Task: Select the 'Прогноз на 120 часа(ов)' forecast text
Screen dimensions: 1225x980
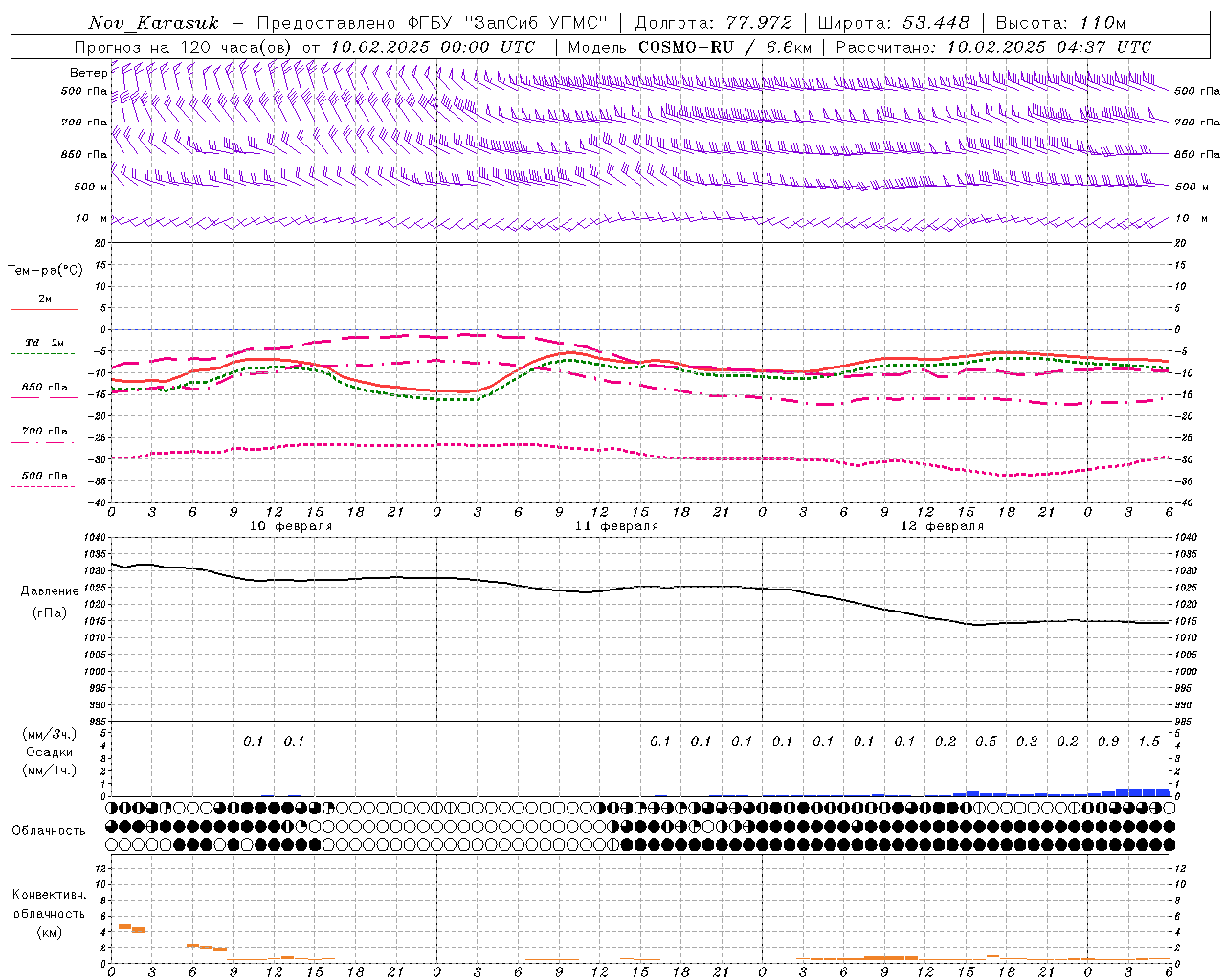Action: point(184,47)
